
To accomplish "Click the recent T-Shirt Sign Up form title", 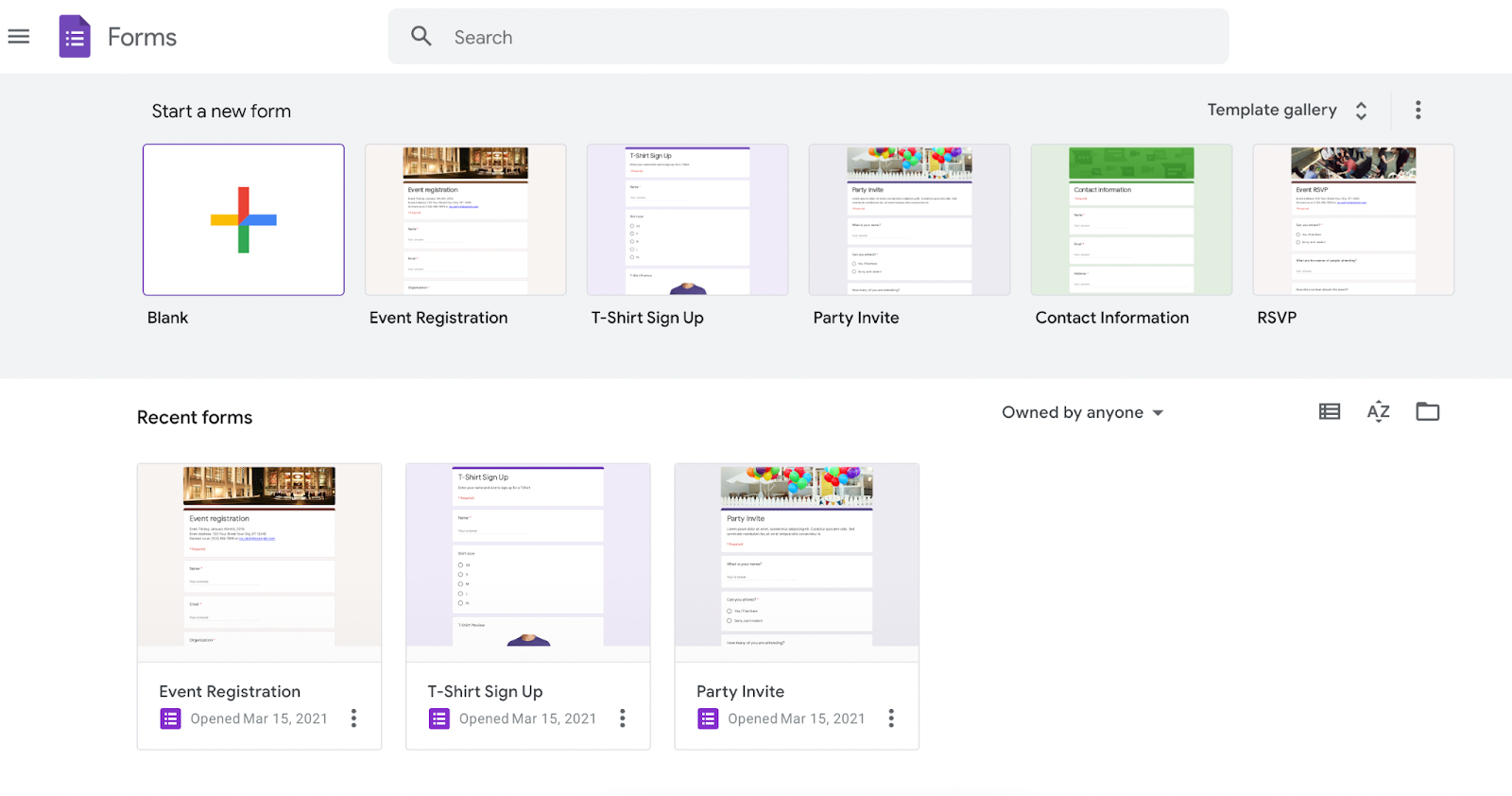I will (485, 691).
